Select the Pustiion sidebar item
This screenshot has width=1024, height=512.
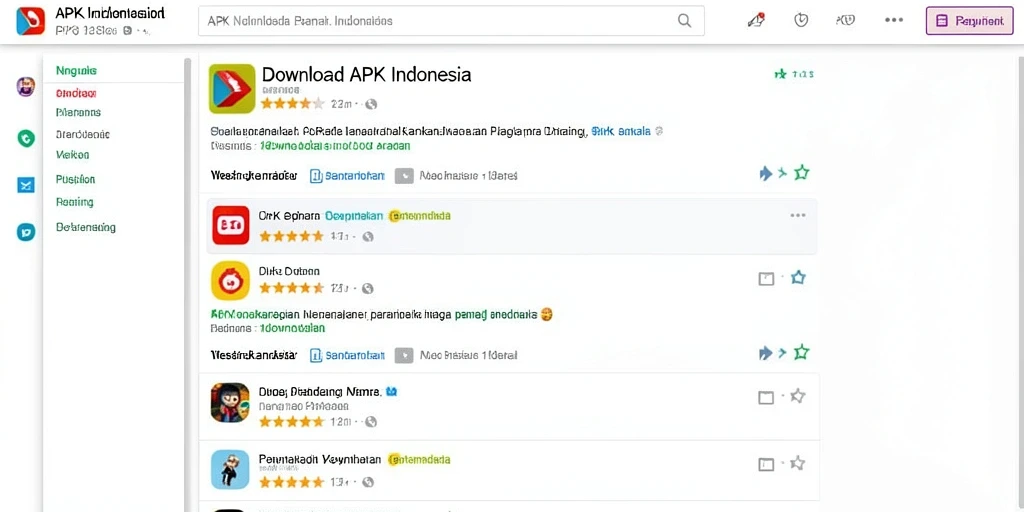[x=76, y=179]
